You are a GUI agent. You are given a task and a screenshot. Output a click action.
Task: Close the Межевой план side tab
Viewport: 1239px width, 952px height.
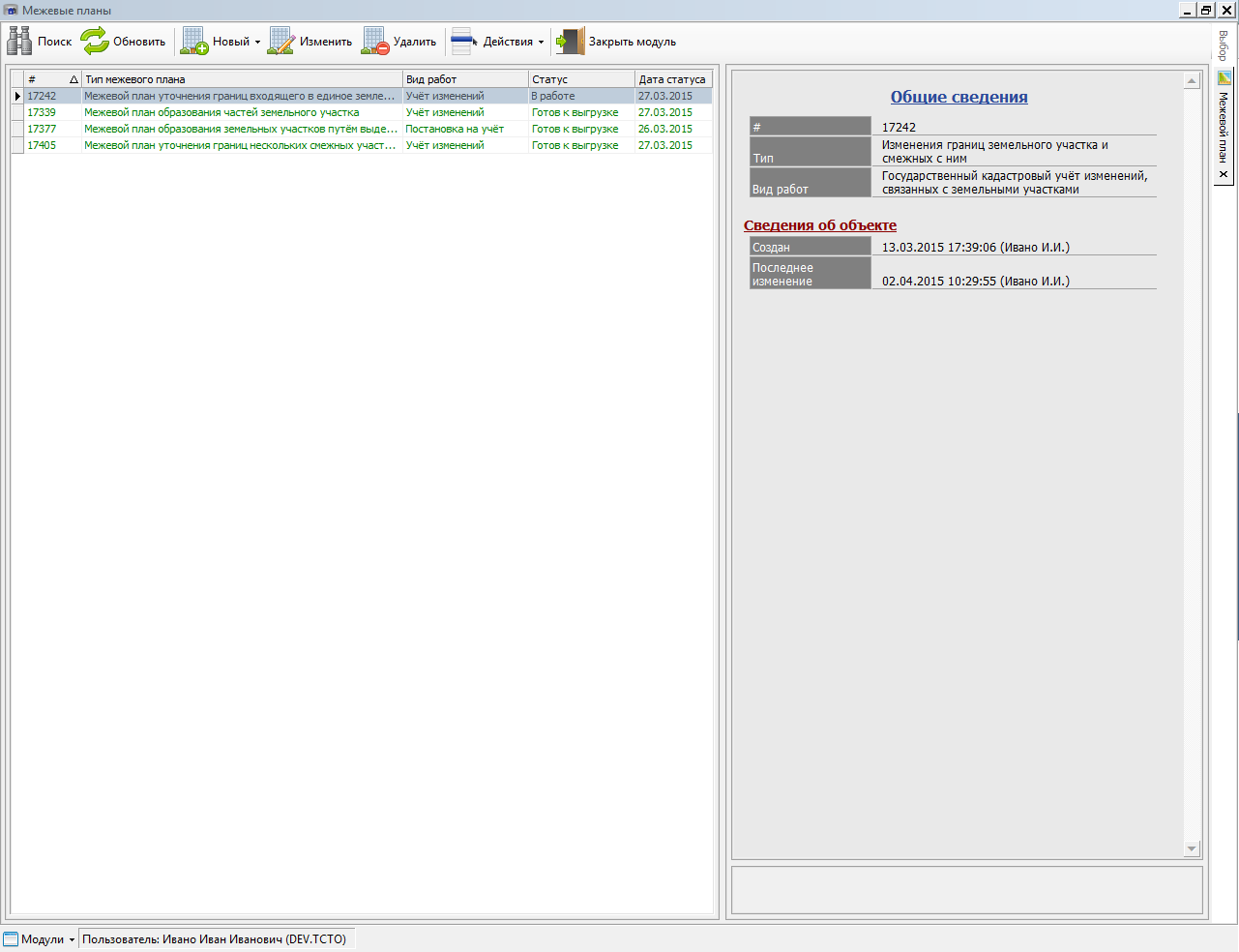click(1224, 175)
